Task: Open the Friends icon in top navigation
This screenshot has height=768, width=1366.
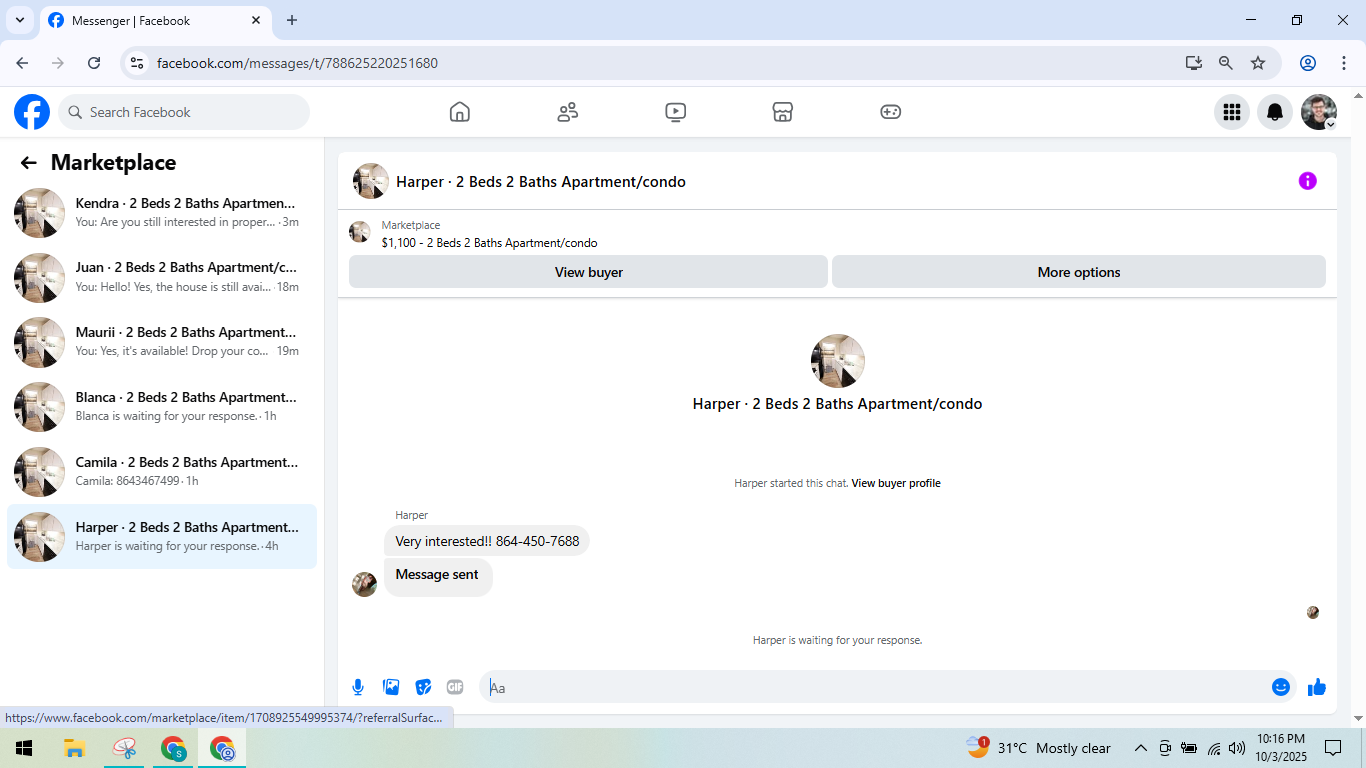Action: 568,112
